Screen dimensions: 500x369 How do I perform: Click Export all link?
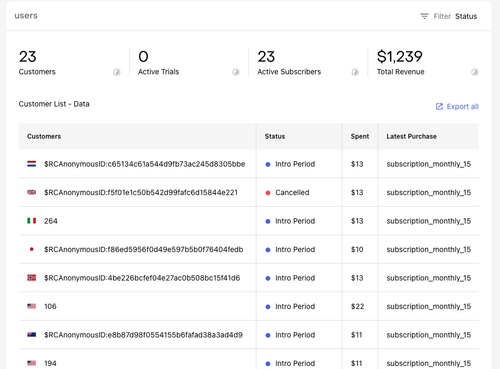point(462,106)
